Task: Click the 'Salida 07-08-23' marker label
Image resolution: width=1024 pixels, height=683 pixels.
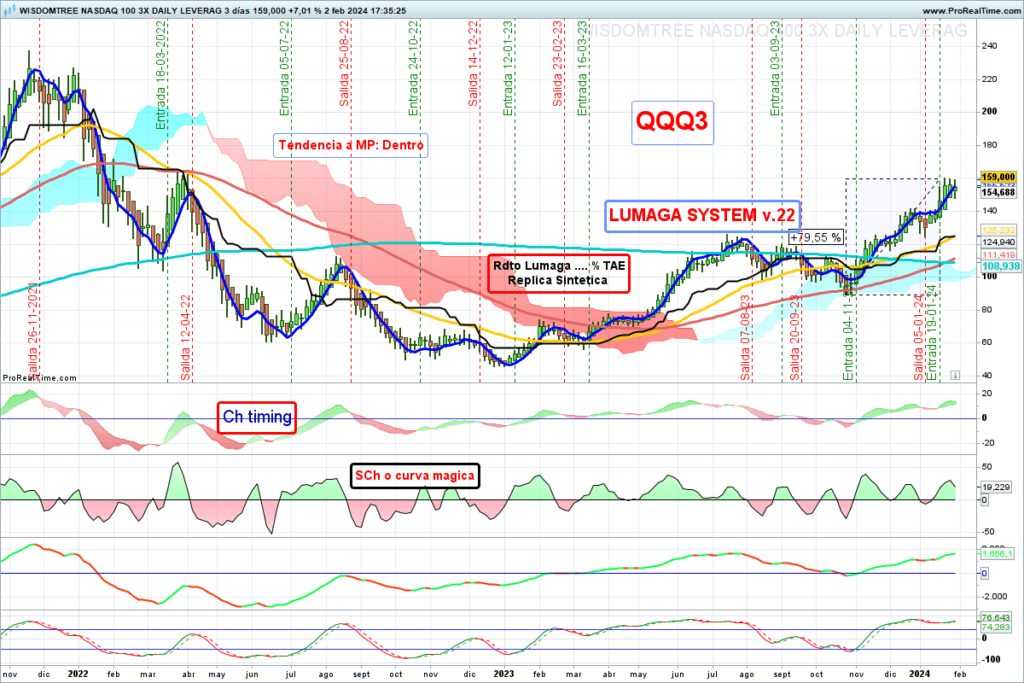Action: (x=746, y=338)
